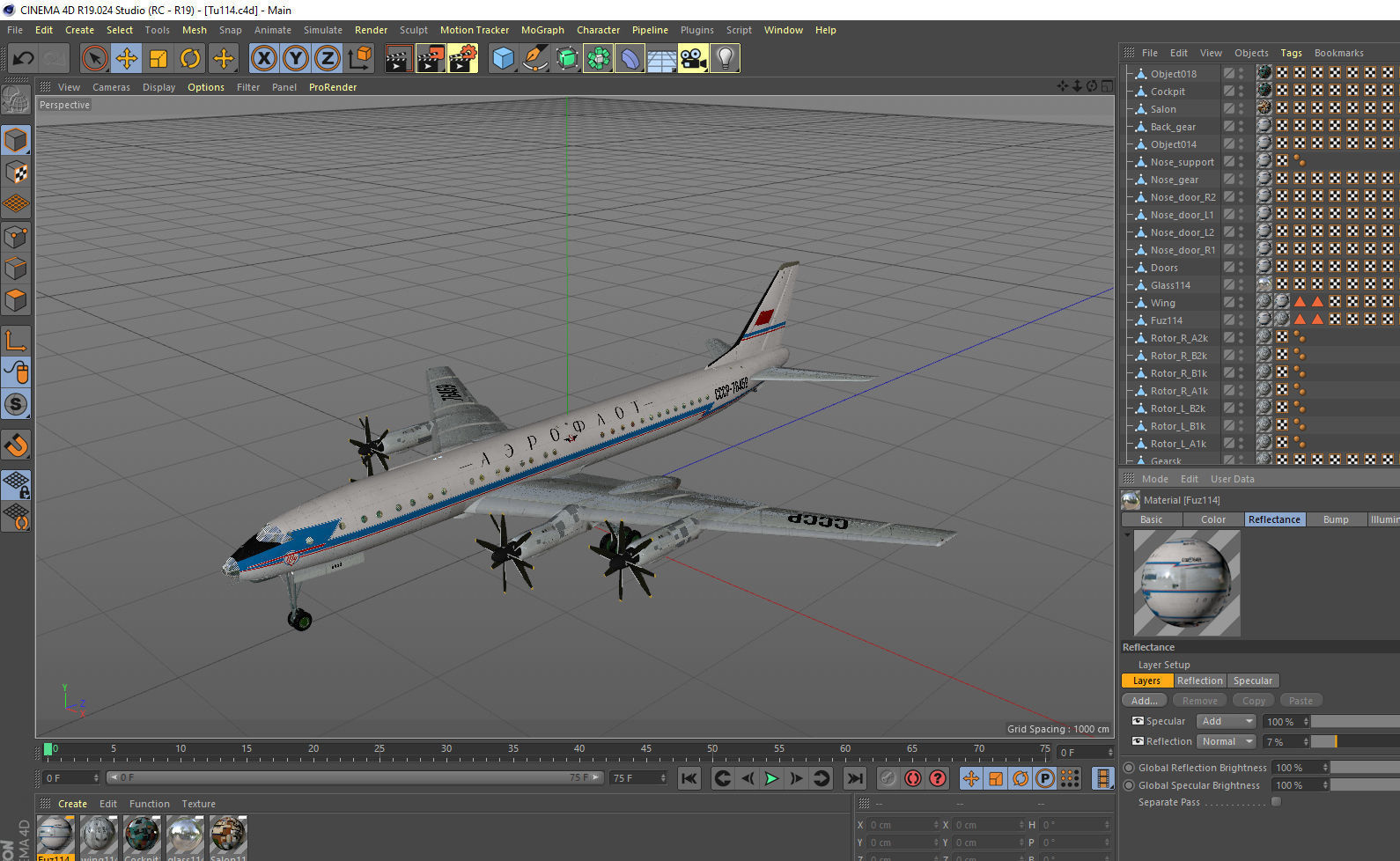Add a Camera object
Viewport: 1400px width, 861px height.
click(x=693, y=59)
